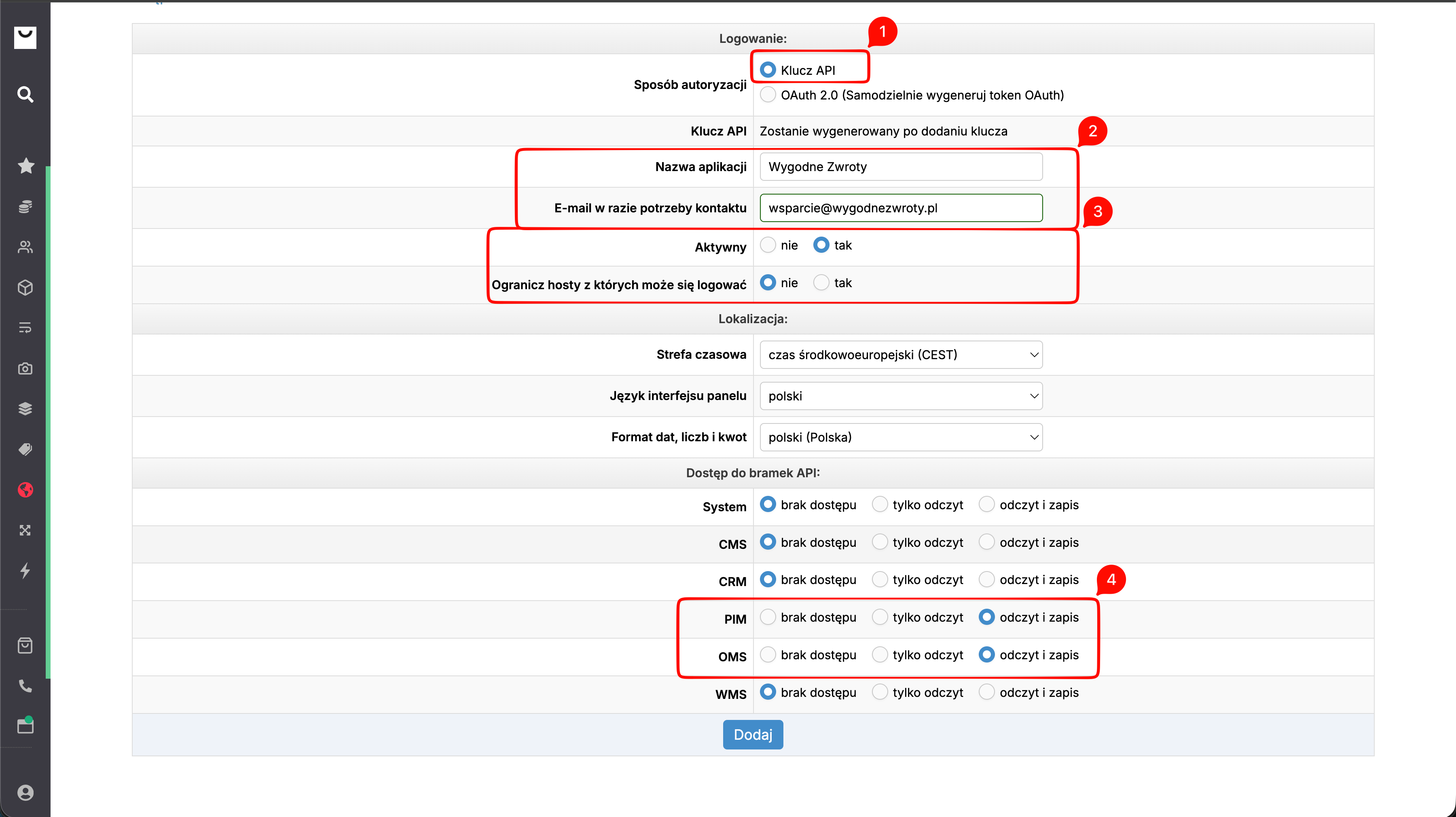This screenshot has width=1456, height=817.
Task: Select brak dostępu for PIM gateway
Action: pyautogui.click(x=768, y=617)
